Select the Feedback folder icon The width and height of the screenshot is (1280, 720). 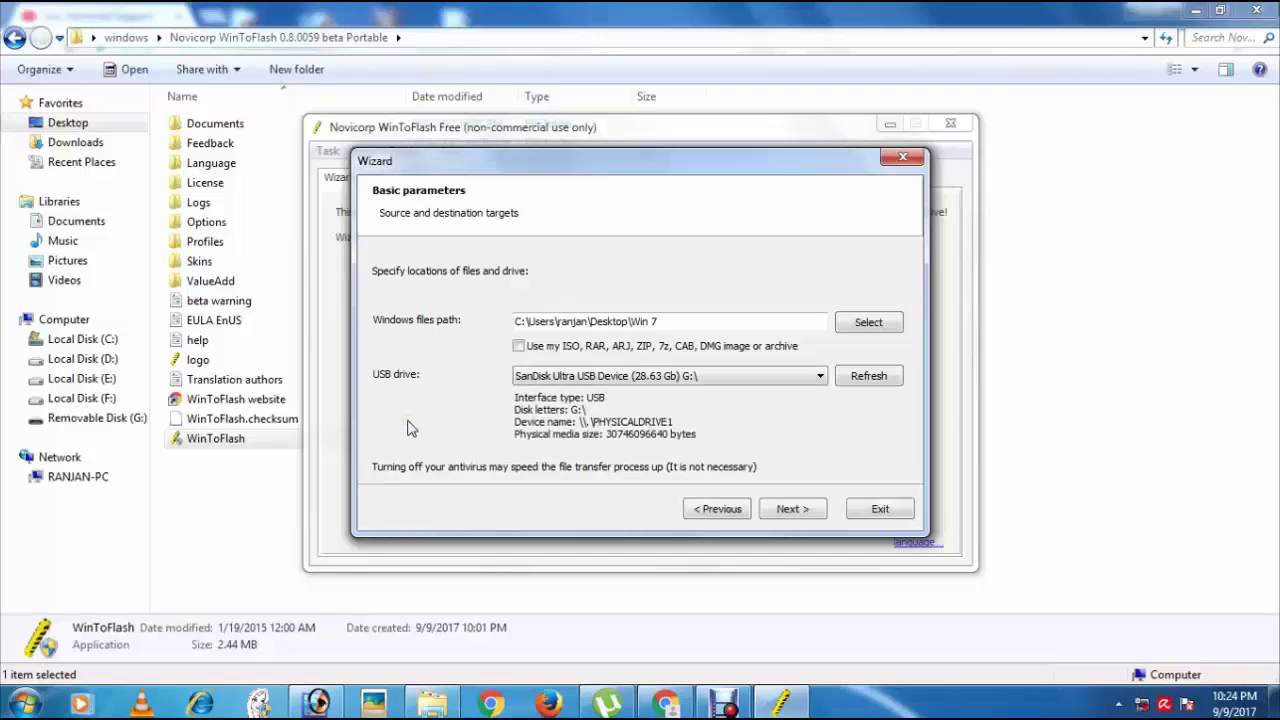point(175,143)
